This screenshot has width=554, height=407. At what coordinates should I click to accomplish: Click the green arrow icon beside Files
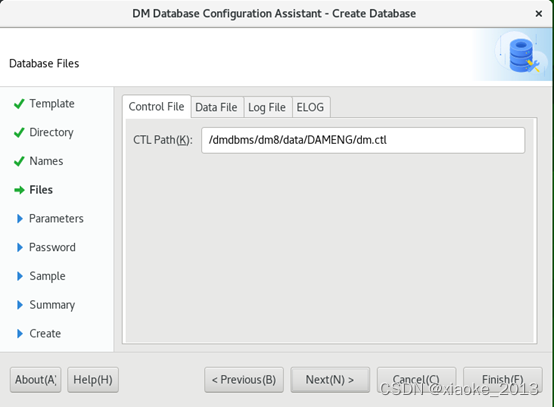(x=19, y=190)
